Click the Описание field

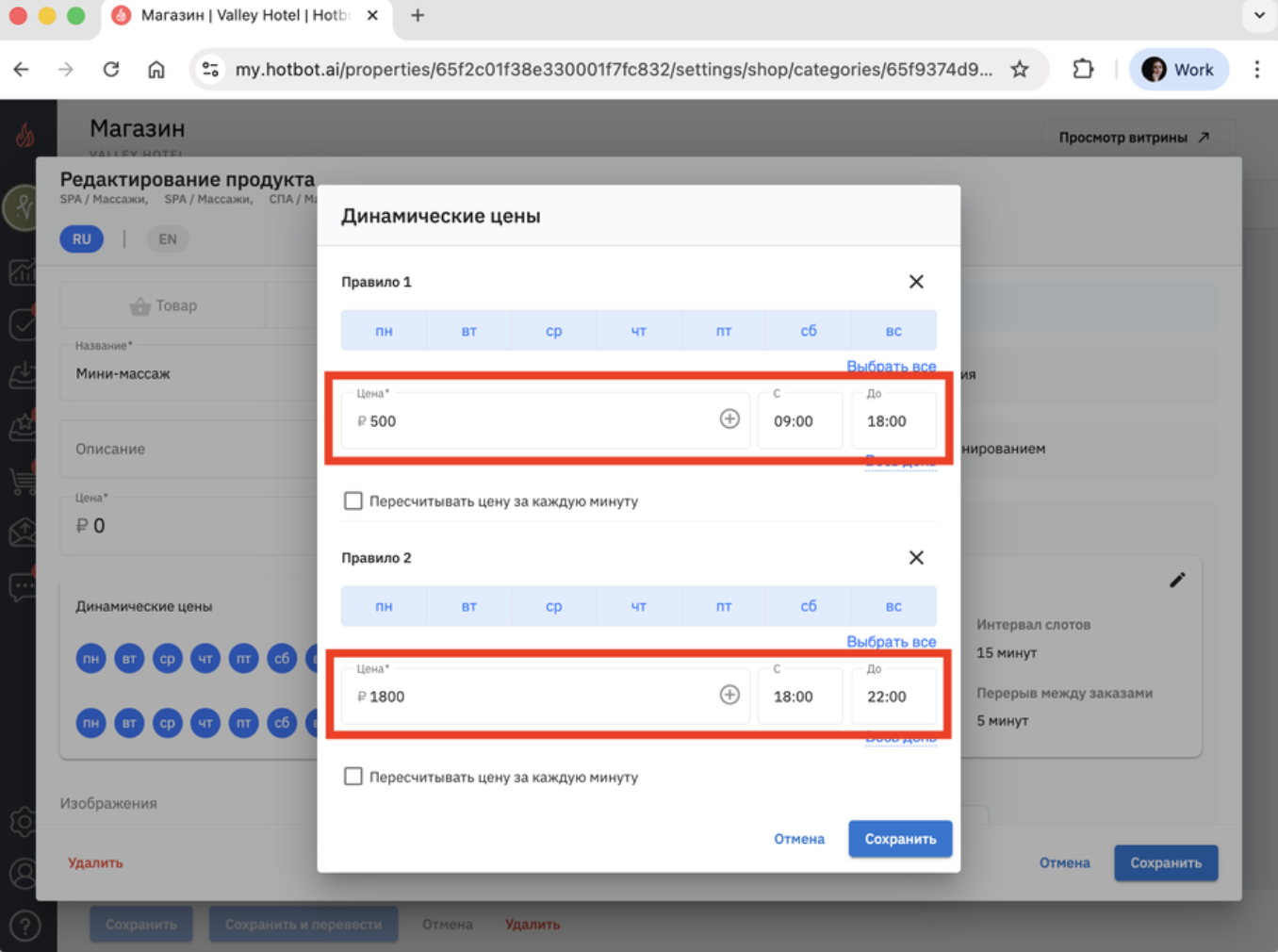(x=188, y=449)
